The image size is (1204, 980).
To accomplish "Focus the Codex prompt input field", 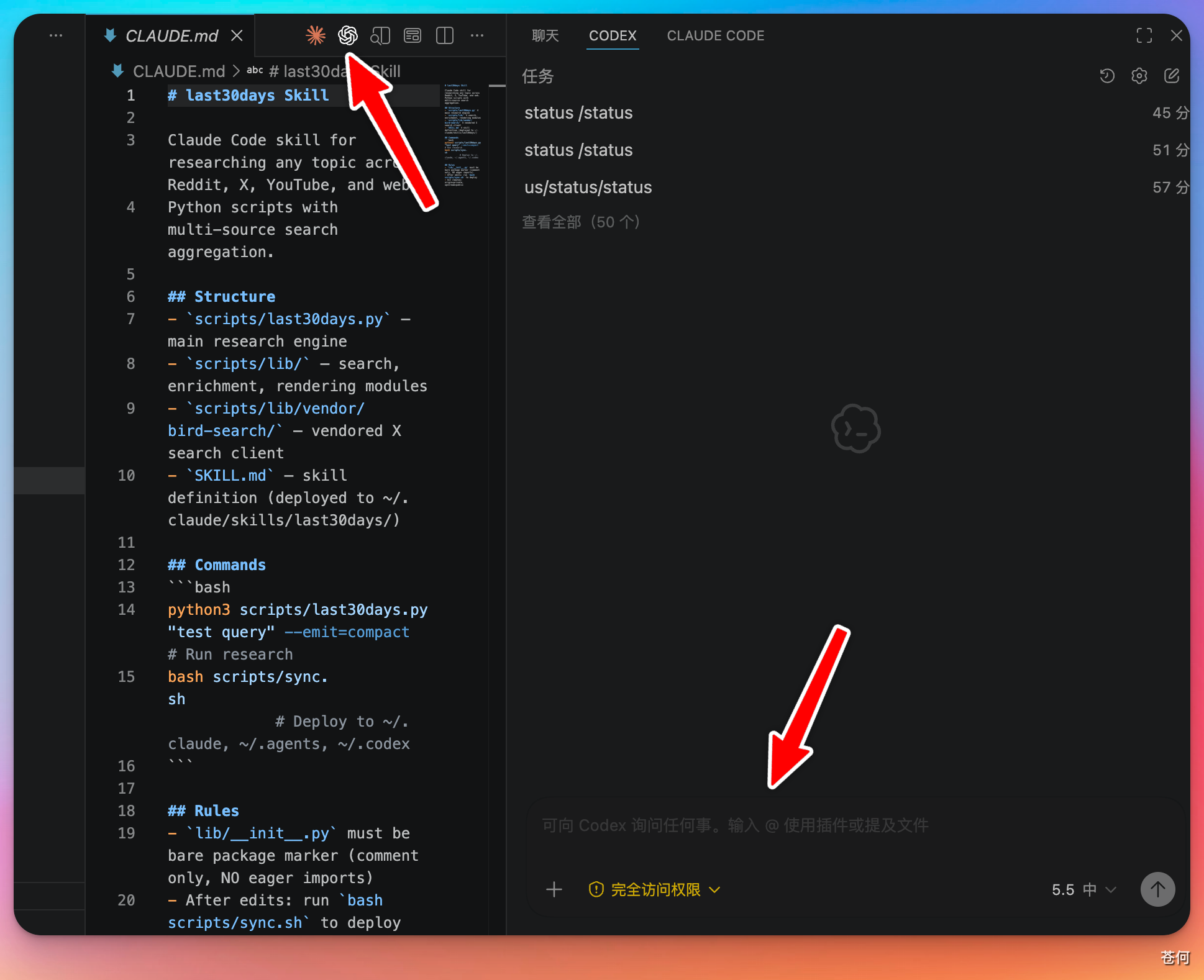I will click(x=856, y=825).
